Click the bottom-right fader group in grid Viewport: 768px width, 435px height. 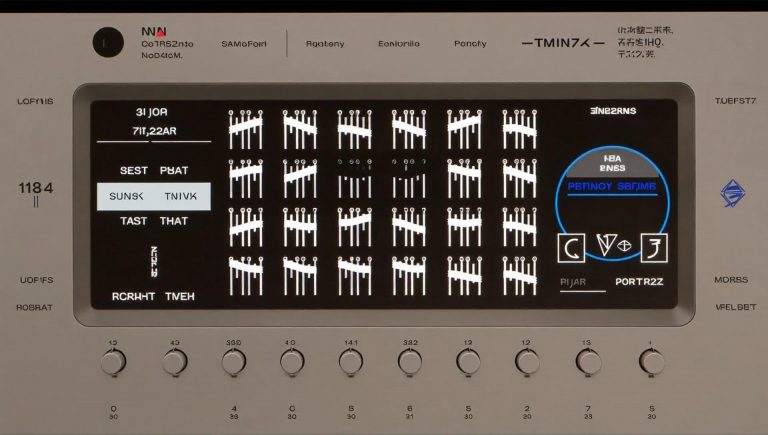click(518, 273)
